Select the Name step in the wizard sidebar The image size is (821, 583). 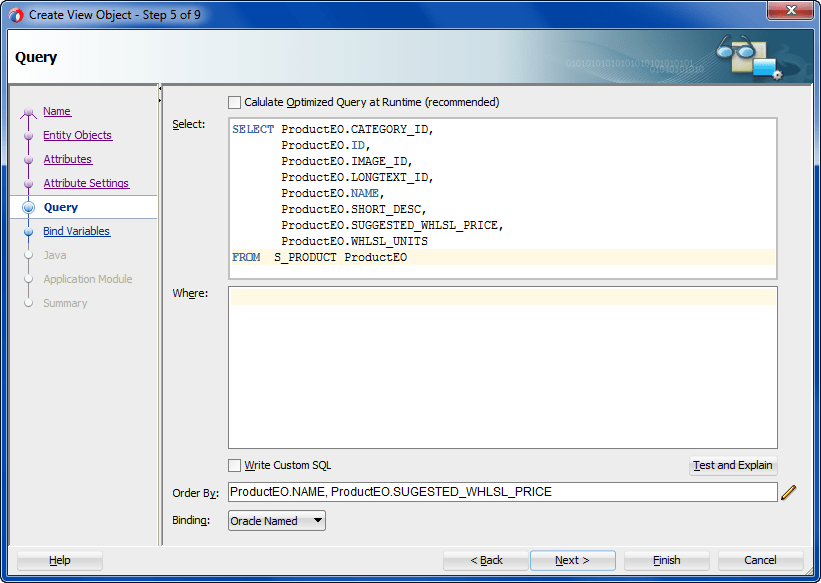pyautogui.click(x=57, y=111)
